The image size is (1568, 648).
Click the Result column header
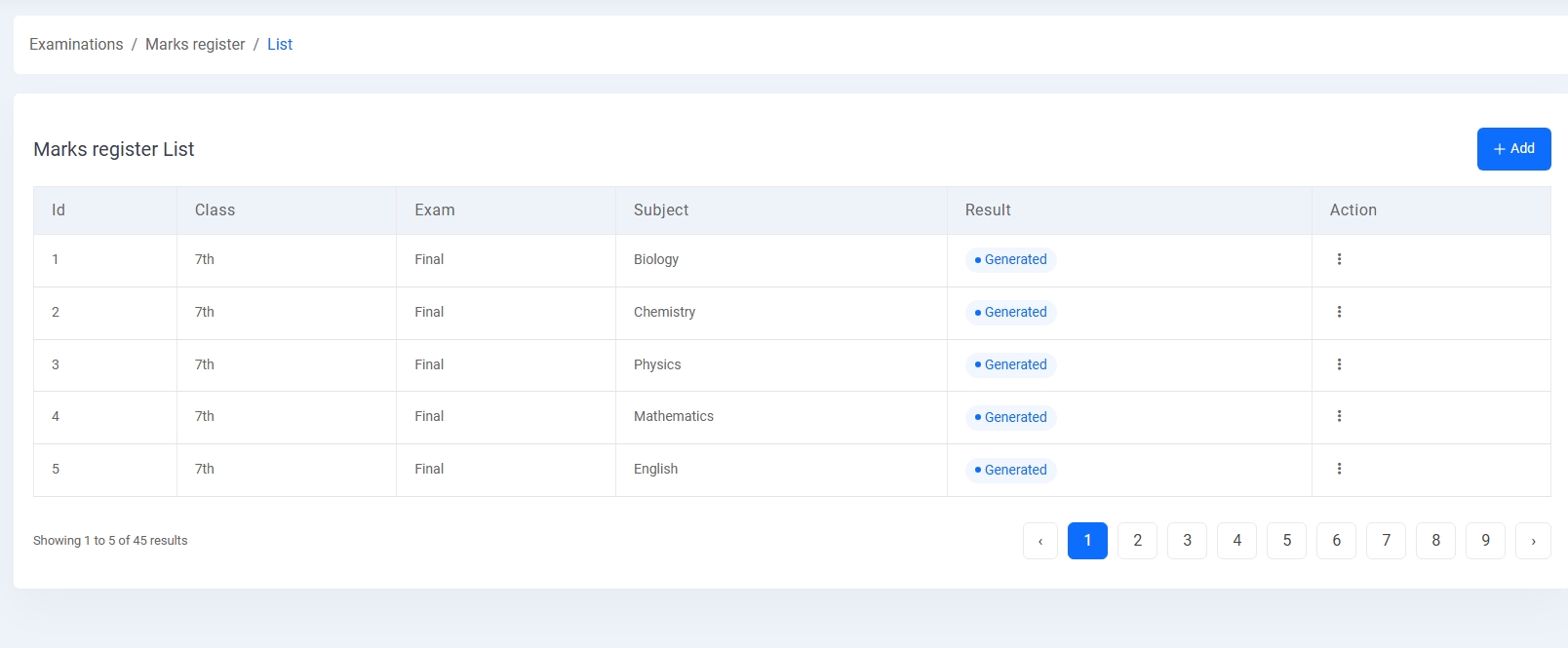[x=988, y=210]
